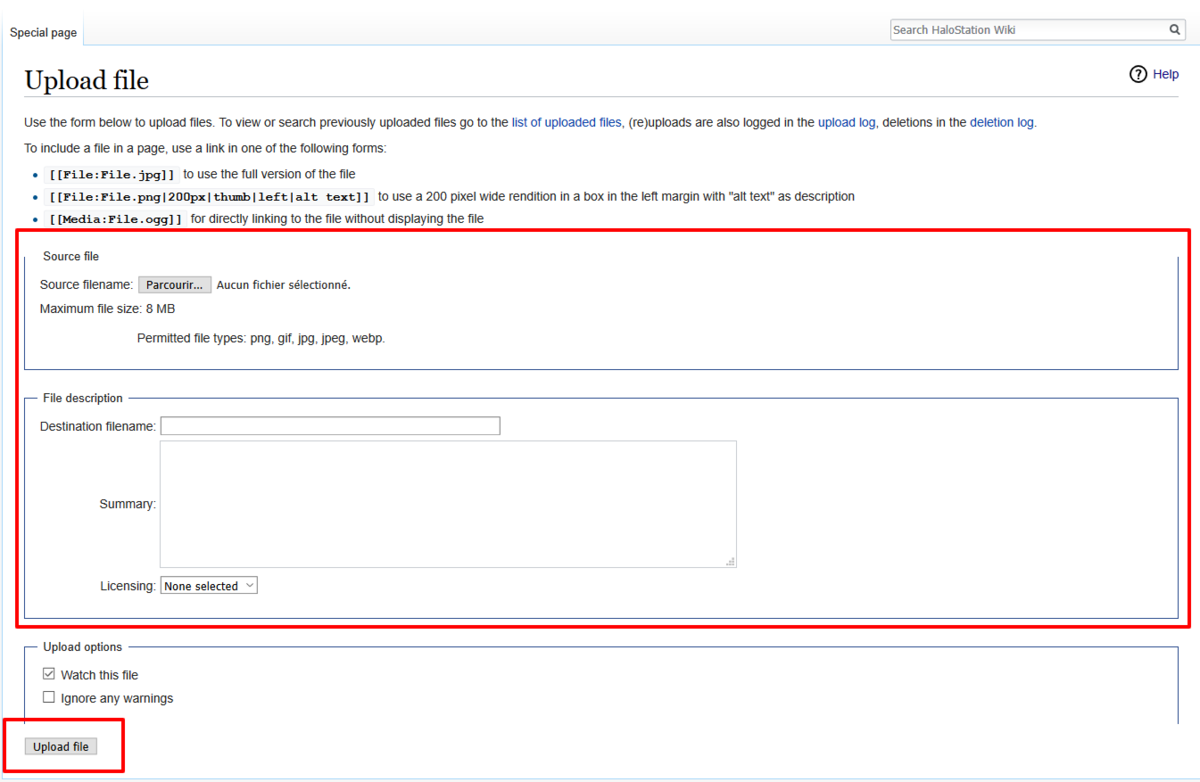Uncheck the "Watch this file" checkbox
The image size is (1200, 782).
click(48, 673)
